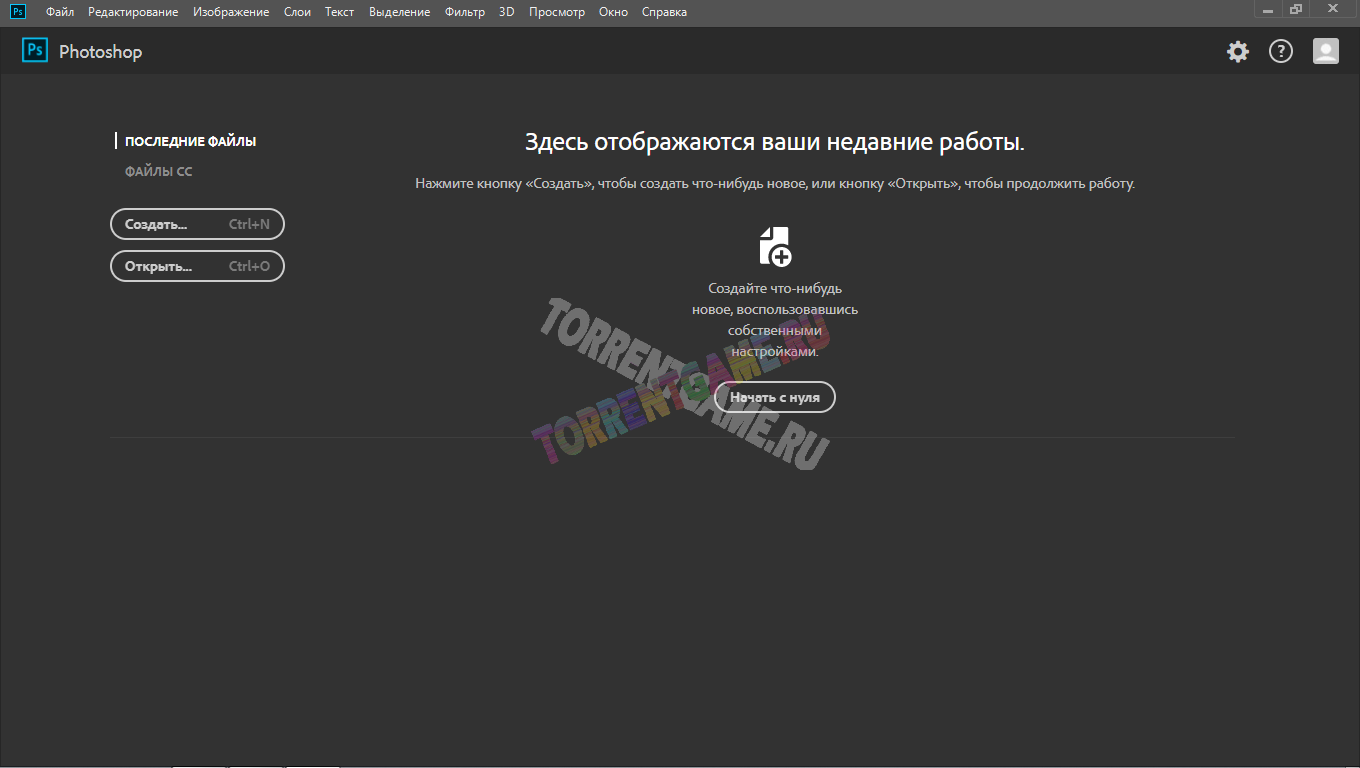Click the Открыть button
This screenshot has height=768, width=1360.
196,266
